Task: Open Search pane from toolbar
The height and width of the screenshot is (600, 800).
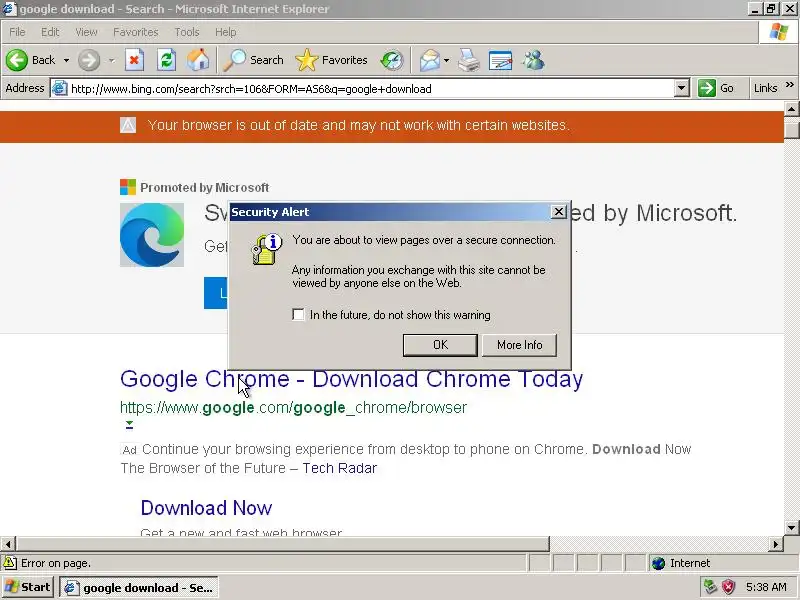Action: tap(254, 60)
